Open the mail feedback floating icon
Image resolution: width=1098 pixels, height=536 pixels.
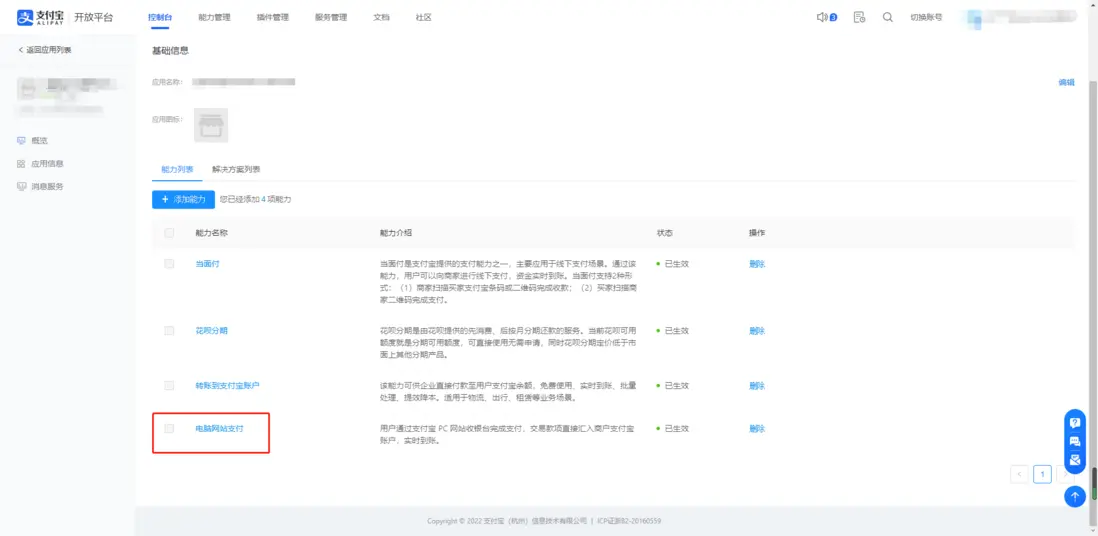pyautogui.click(x=1074, y=460)
